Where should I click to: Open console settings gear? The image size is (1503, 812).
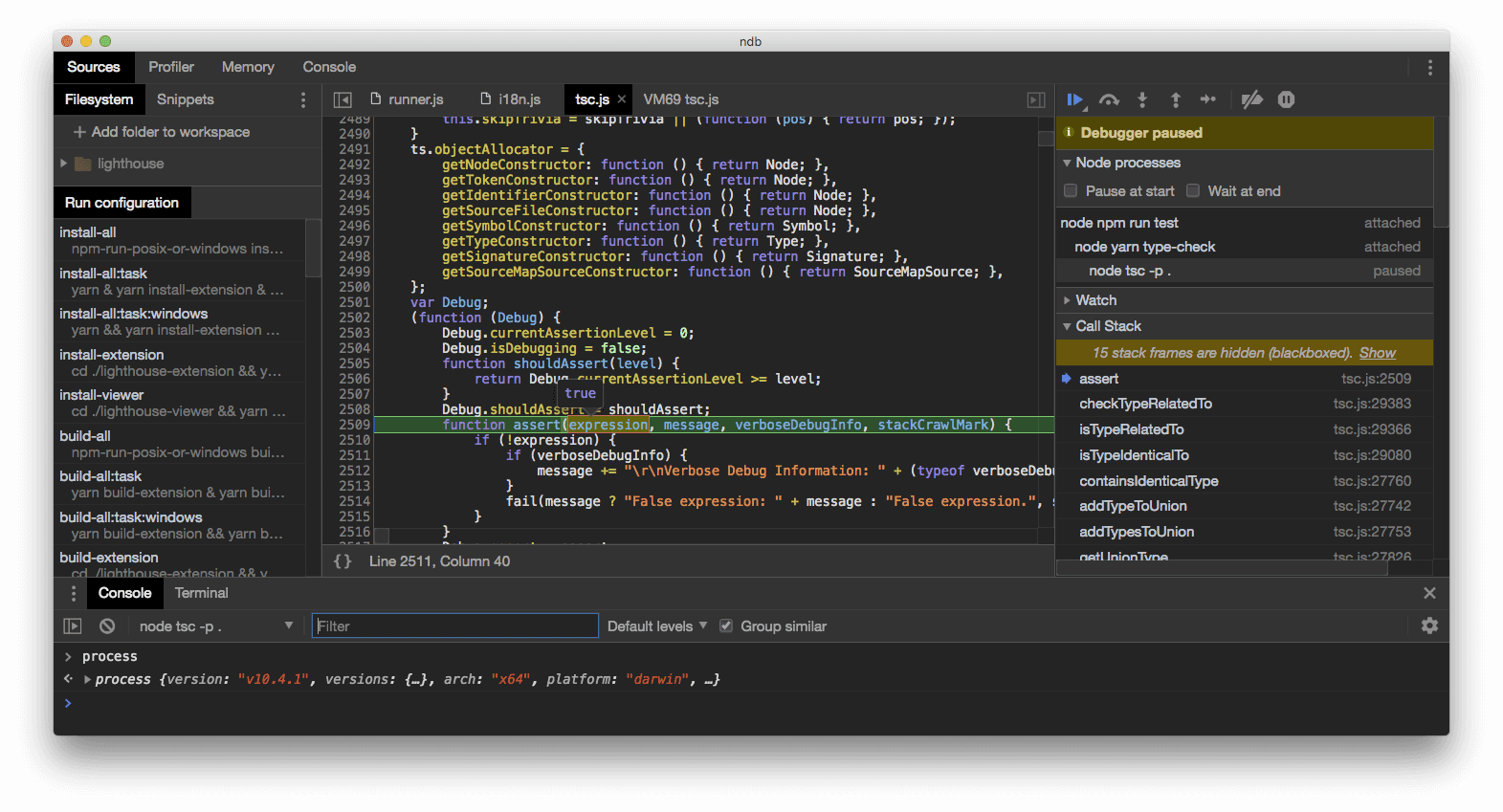1429,625
